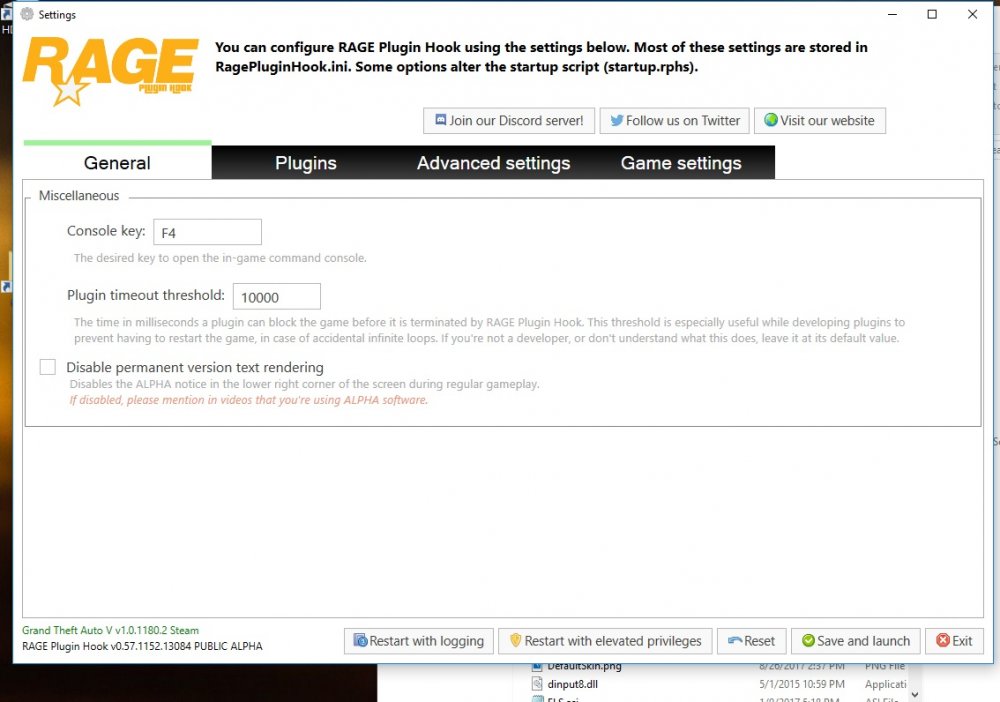The image size is (1000, 702).
Task: Save and launch the game
Action: pos(855,641)
